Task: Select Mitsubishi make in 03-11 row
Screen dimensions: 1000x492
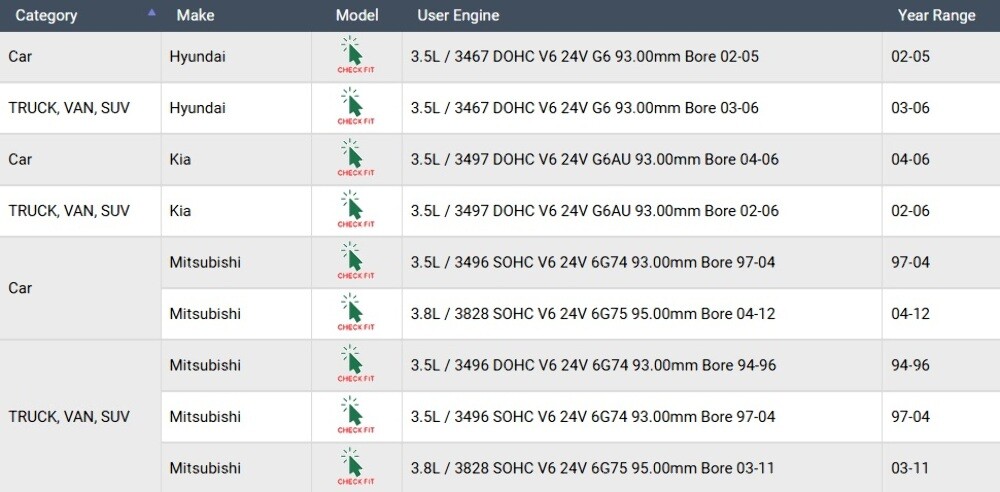Action: [x=205, y=468]
